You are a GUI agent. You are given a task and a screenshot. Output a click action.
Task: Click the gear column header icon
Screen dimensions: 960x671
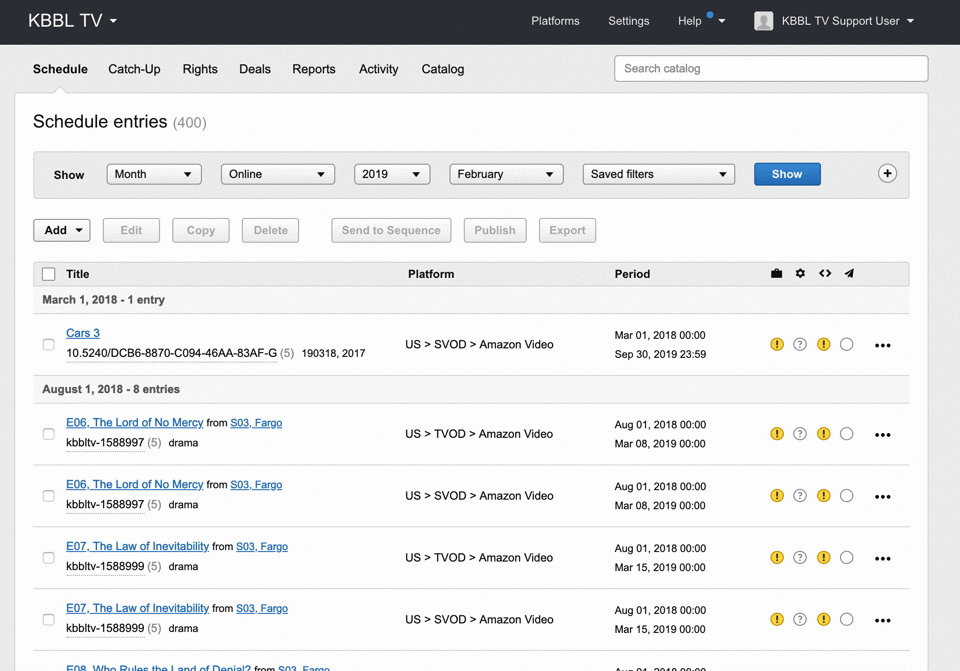(x=800, y=273)
